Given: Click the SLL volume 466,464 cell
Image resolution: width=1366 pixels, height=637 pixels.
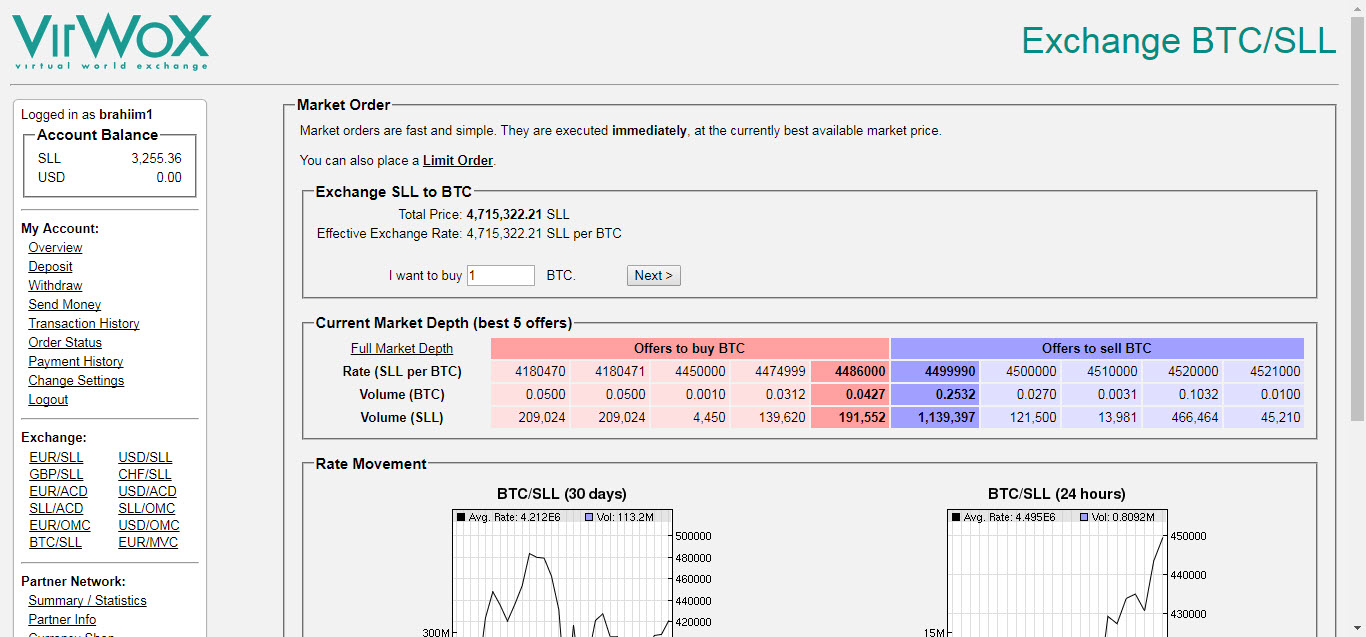Looking at the screenshot, I should (x=1183, y=418).
